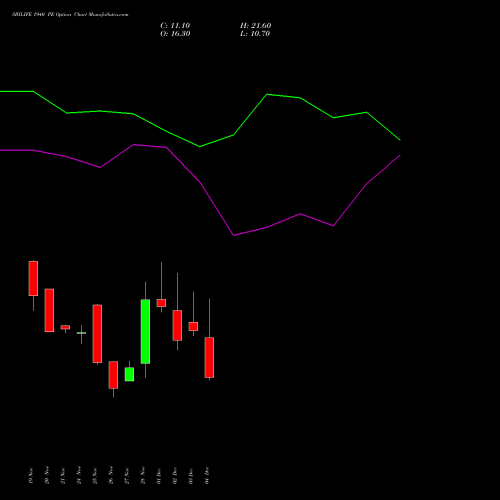The height and width of the screenshot is (500, 500).
Task: Click the red candlestick above 19 Nov
Action: click(33, 278)
